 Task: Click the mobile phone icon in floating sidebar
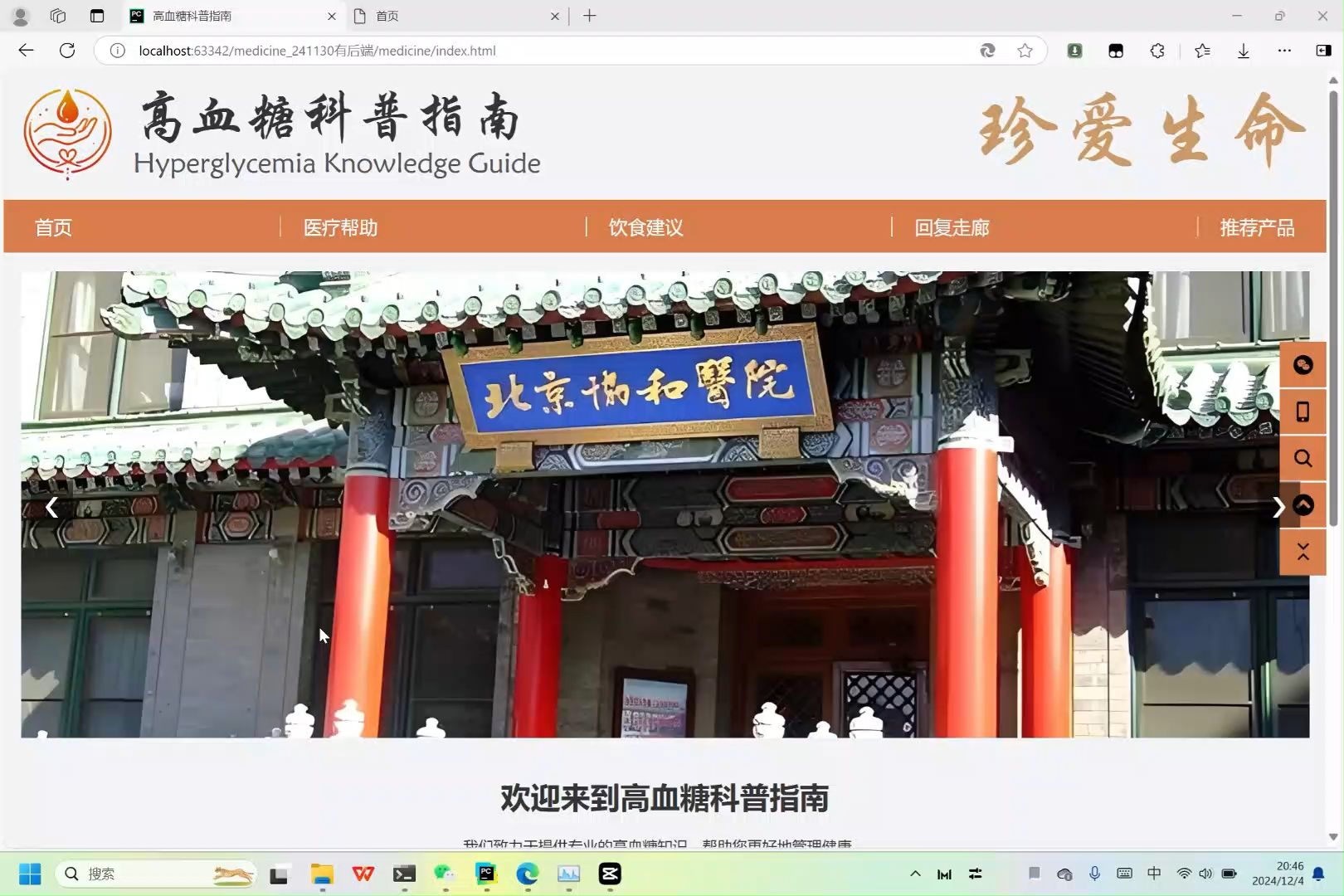tap(1303, 411)
